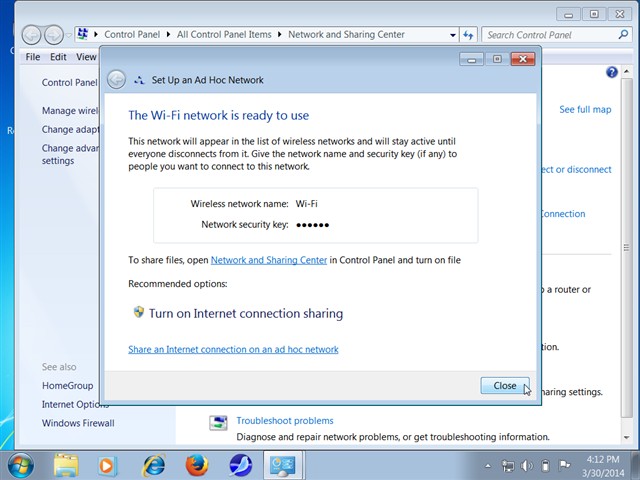The width and height of the screenshot is (640, 480).
Task: Launch Firefox from the taskbar
Action: (196, 466)
